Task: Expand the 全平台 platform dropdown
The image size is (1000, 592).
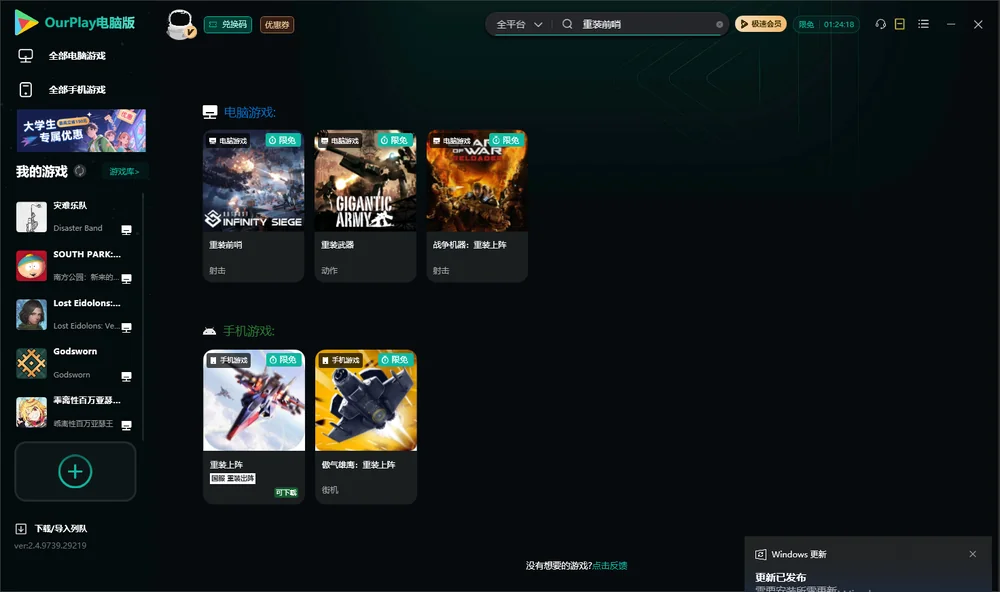Action: (519, 24)
